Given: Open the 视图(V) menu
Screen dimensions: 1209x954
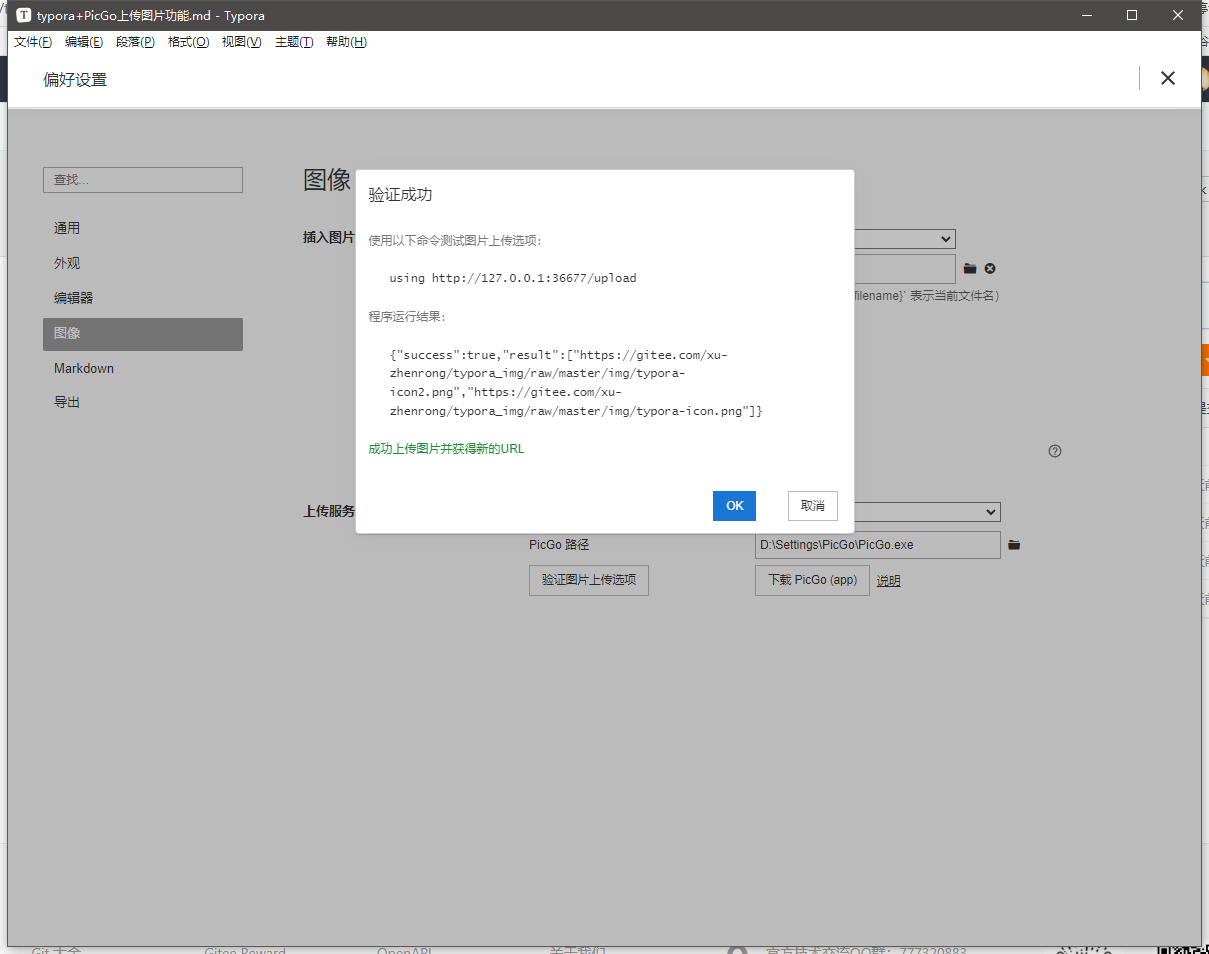Looking at the screenshot, I should tap(241, 42).
